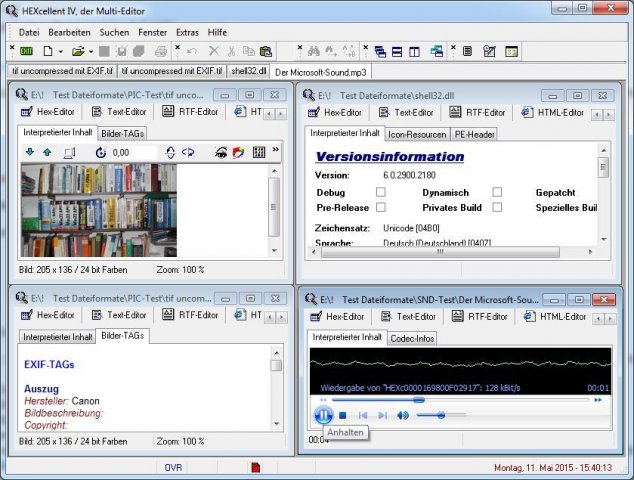Mute the media player sound

tap(402, 415)
